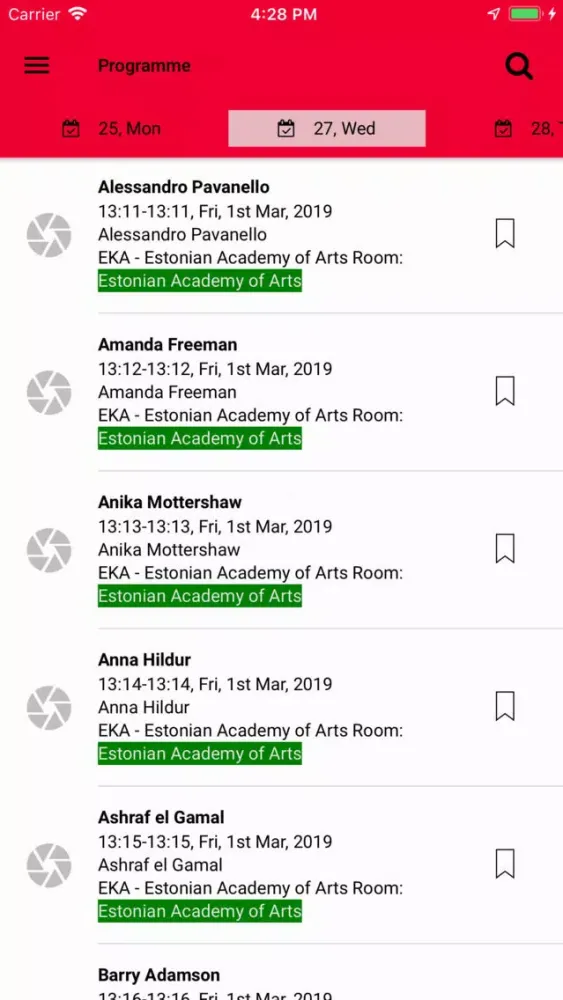Tap the search magnifier icon
The image size is (563, 1000).
coord(519,66)
